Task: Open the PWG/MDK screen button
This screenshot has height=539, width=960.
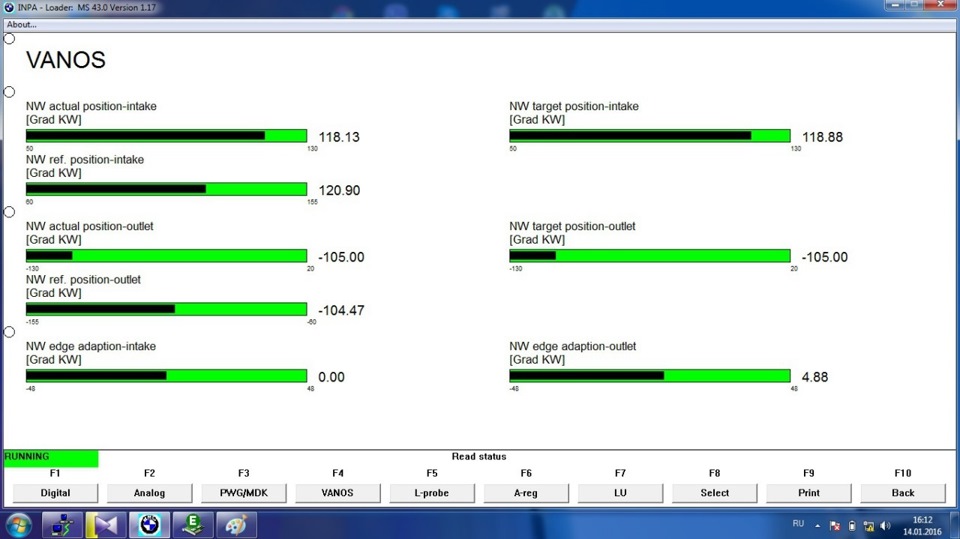Action: click(x=244, y=493)
